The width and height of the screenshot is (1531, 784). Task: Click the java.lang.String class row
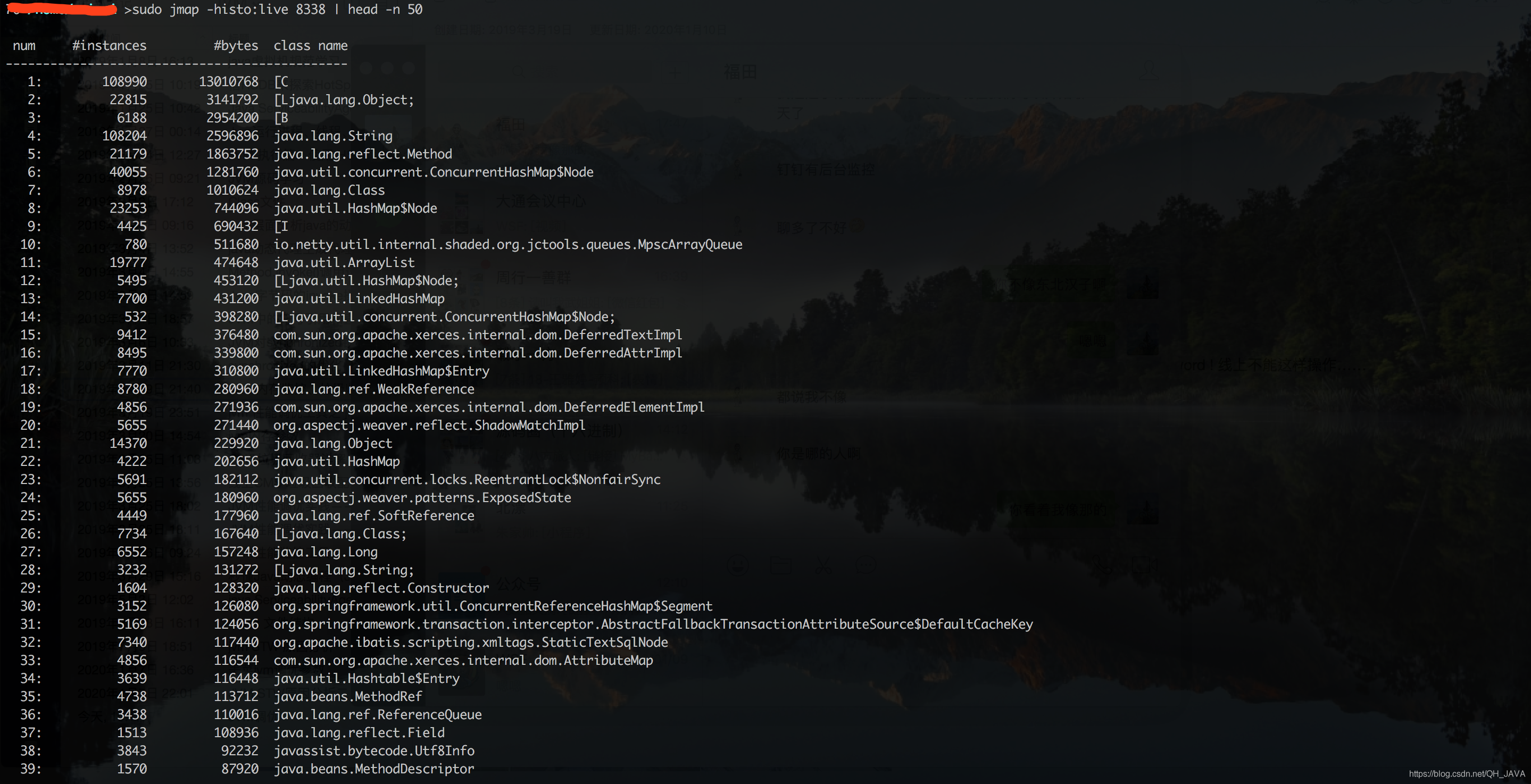(x=333, y=136)
